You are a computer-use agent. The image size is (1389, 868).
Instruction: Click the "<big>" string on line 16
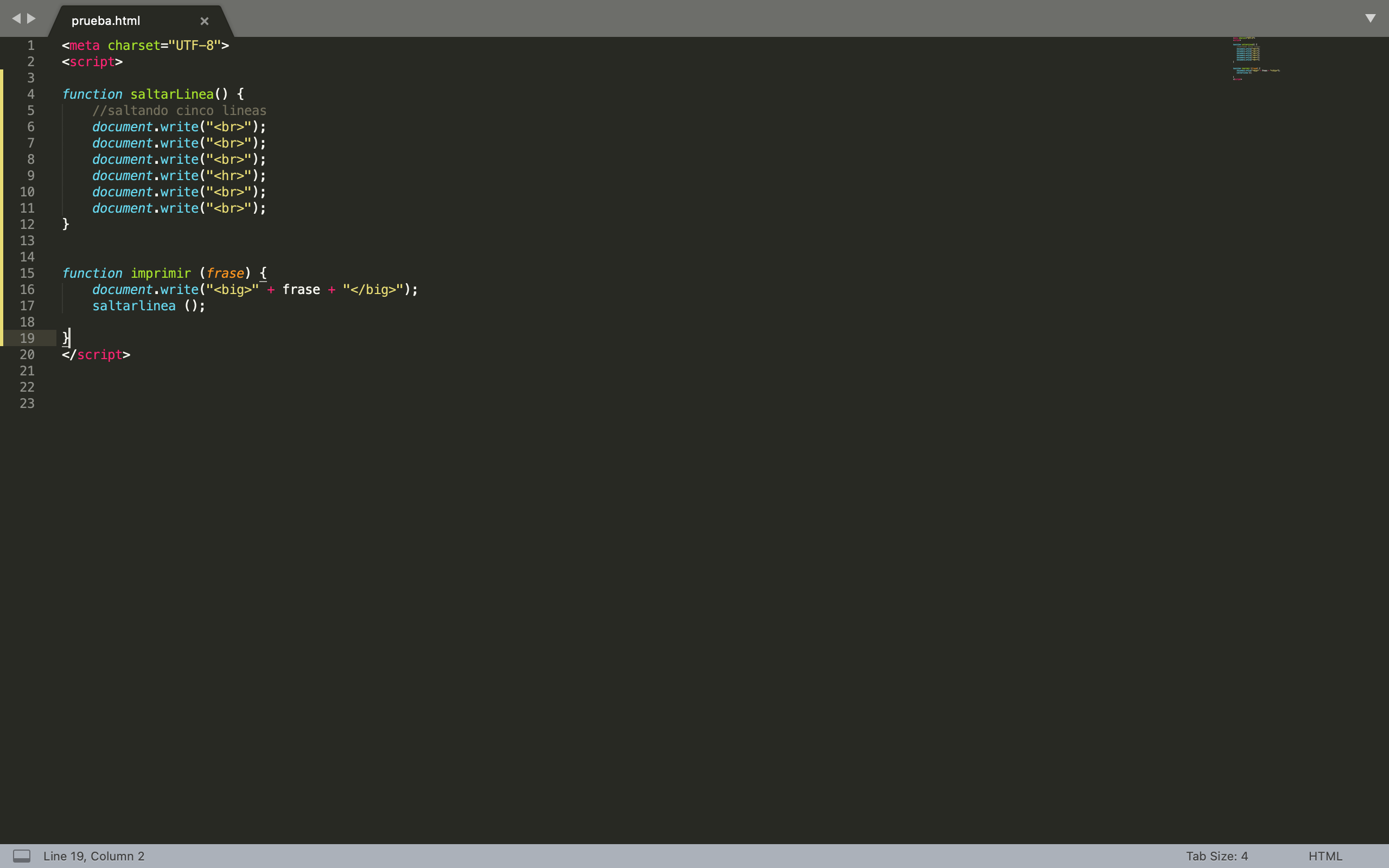click(x=232, y=289)
